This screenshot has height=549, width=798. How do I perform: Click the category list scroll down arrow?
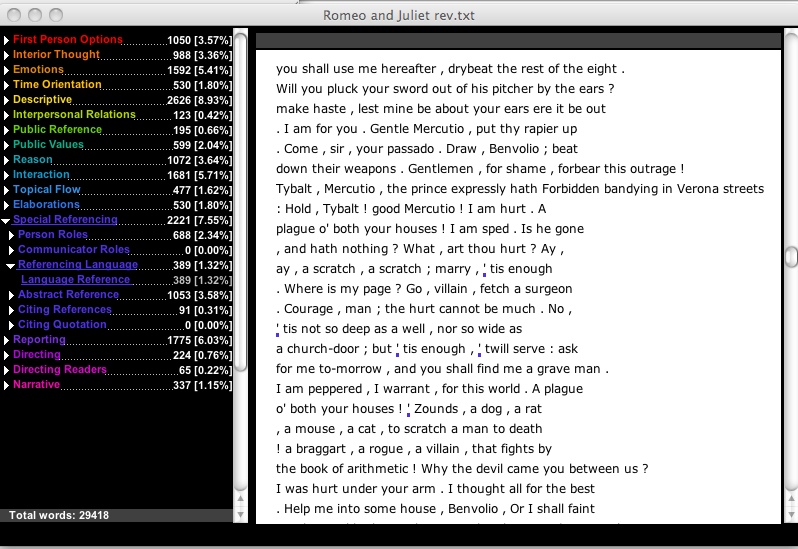click(x=240, y=514)
